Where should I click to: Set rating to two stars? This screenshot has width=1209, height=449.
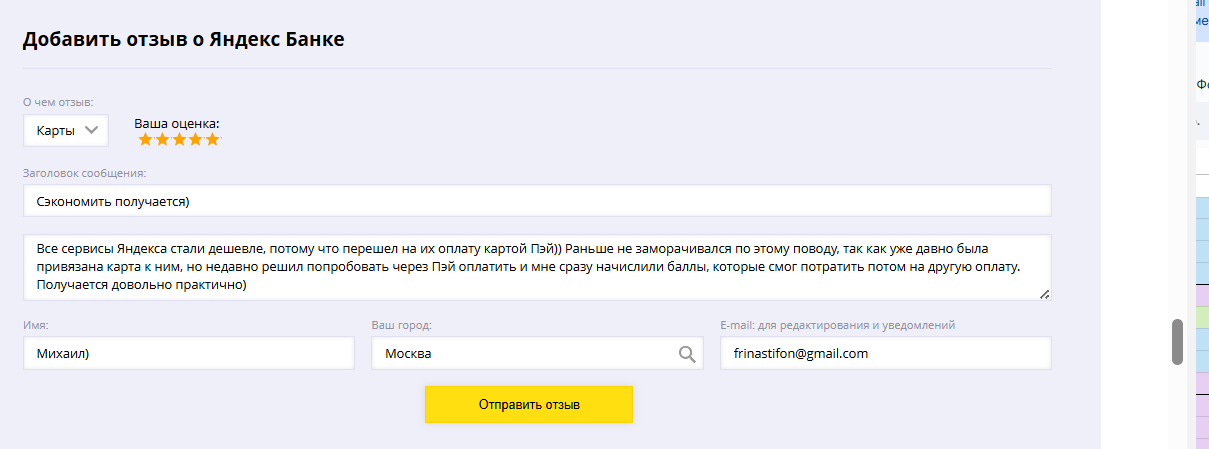pyautogui.click(x=162, y=140)
